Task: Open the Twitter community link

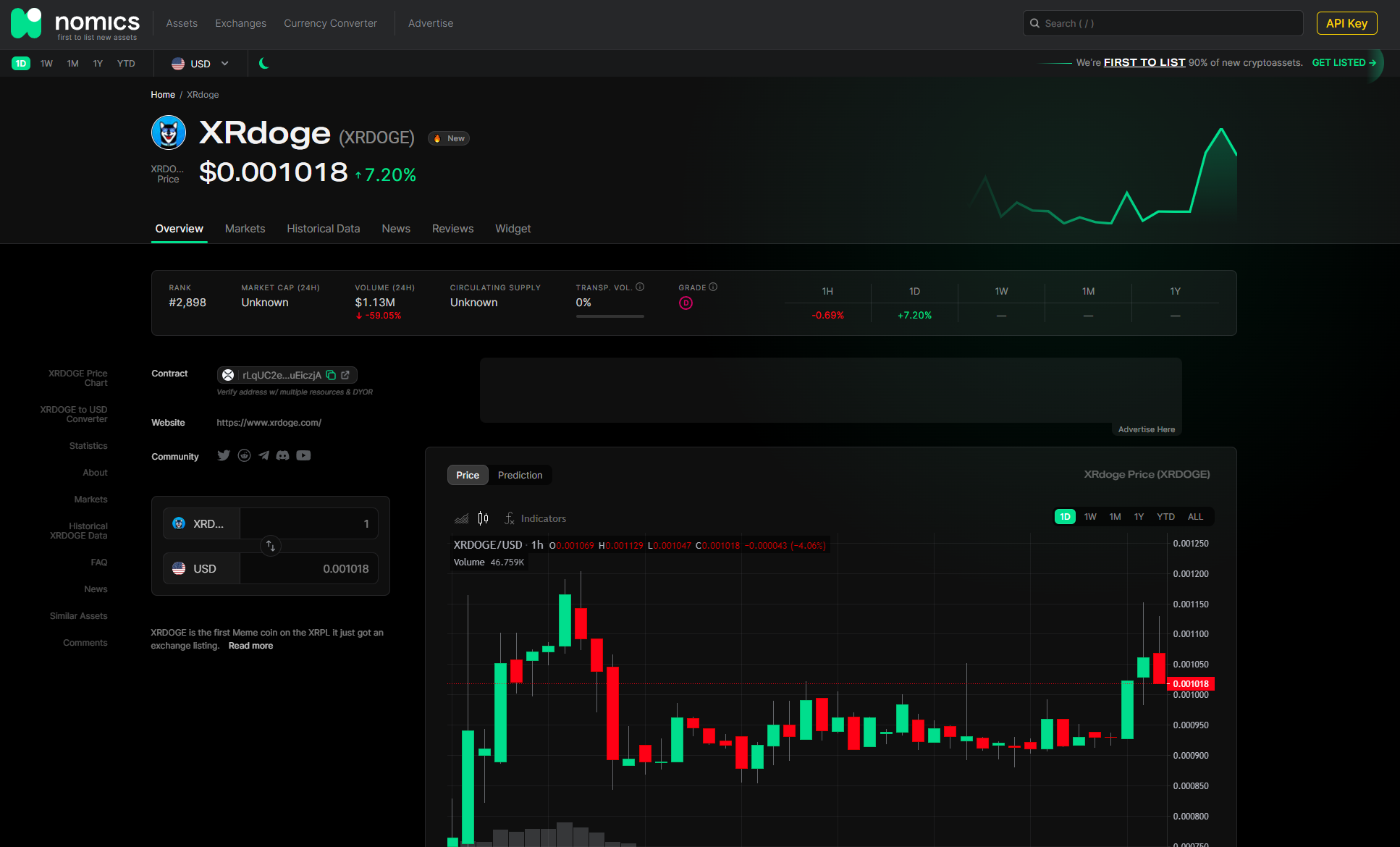Action: click(x=224, y=455)
